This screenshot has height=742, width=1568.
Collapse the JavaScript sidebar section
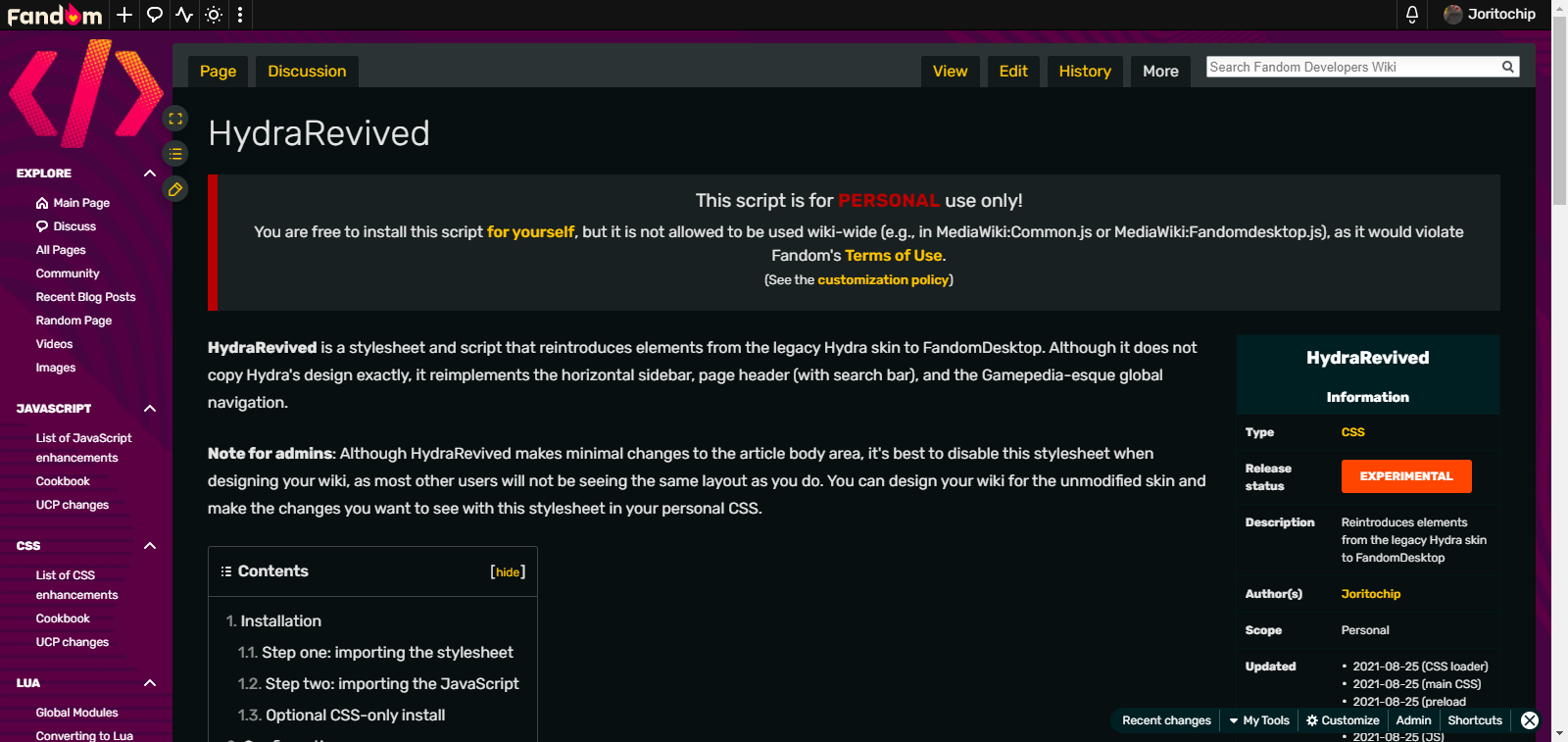click(150, 409)
